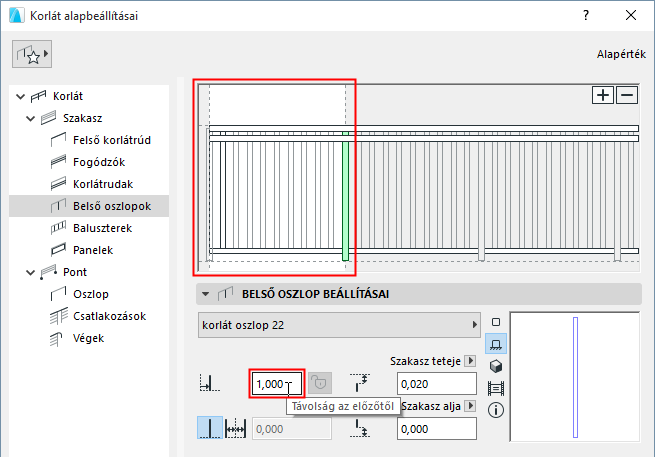Select the offset post alignment toggle
Viewport: 655px width, 457px height.
coord(236,429)
